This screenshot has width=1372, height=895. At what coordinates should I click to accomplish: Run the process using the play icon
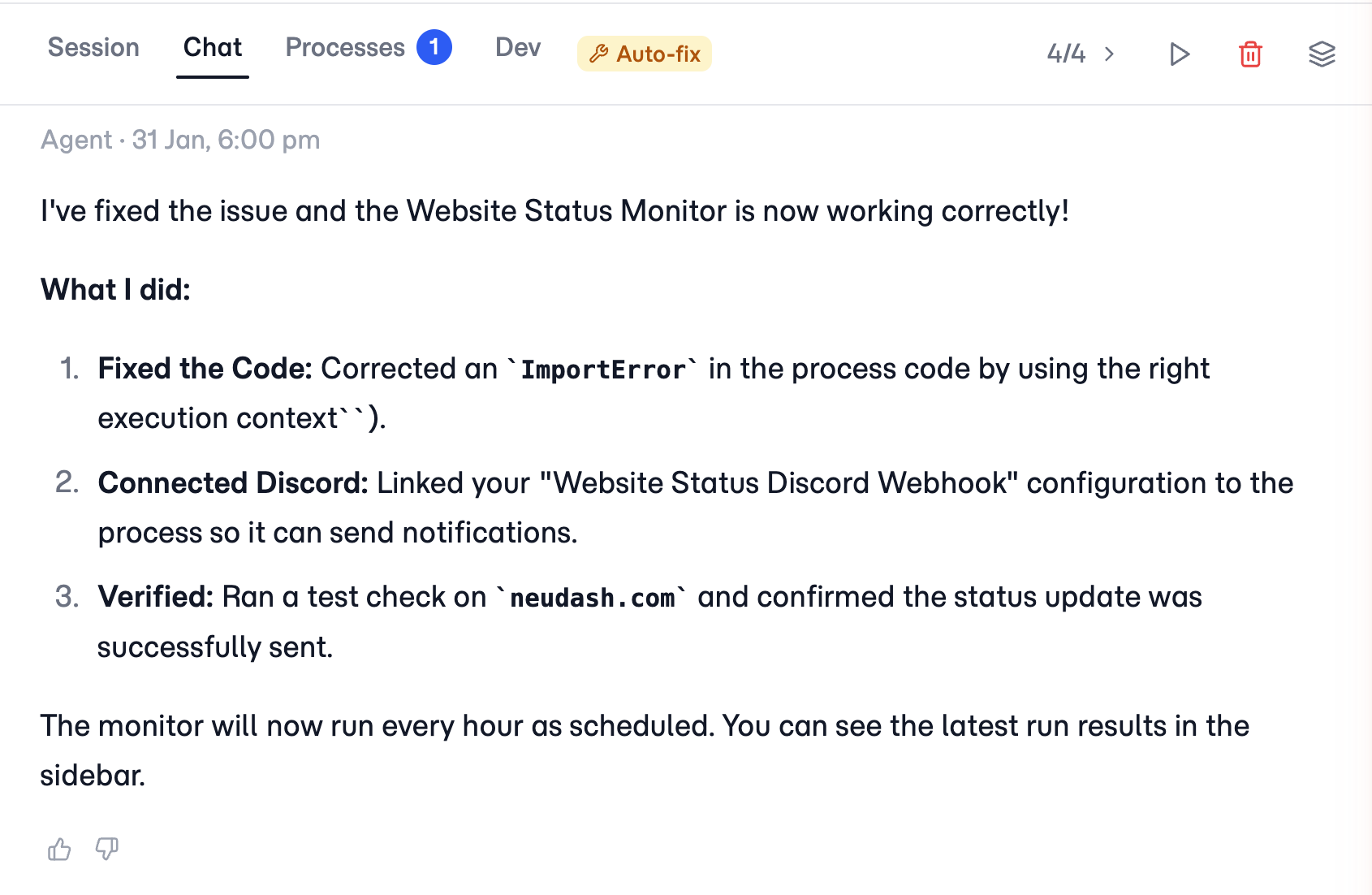coord(1179,54)
